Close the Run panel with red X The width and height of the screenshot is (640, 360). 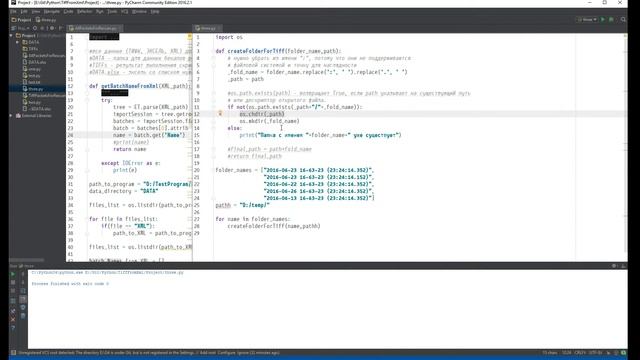pyautogui.click(x=13, y=319)
